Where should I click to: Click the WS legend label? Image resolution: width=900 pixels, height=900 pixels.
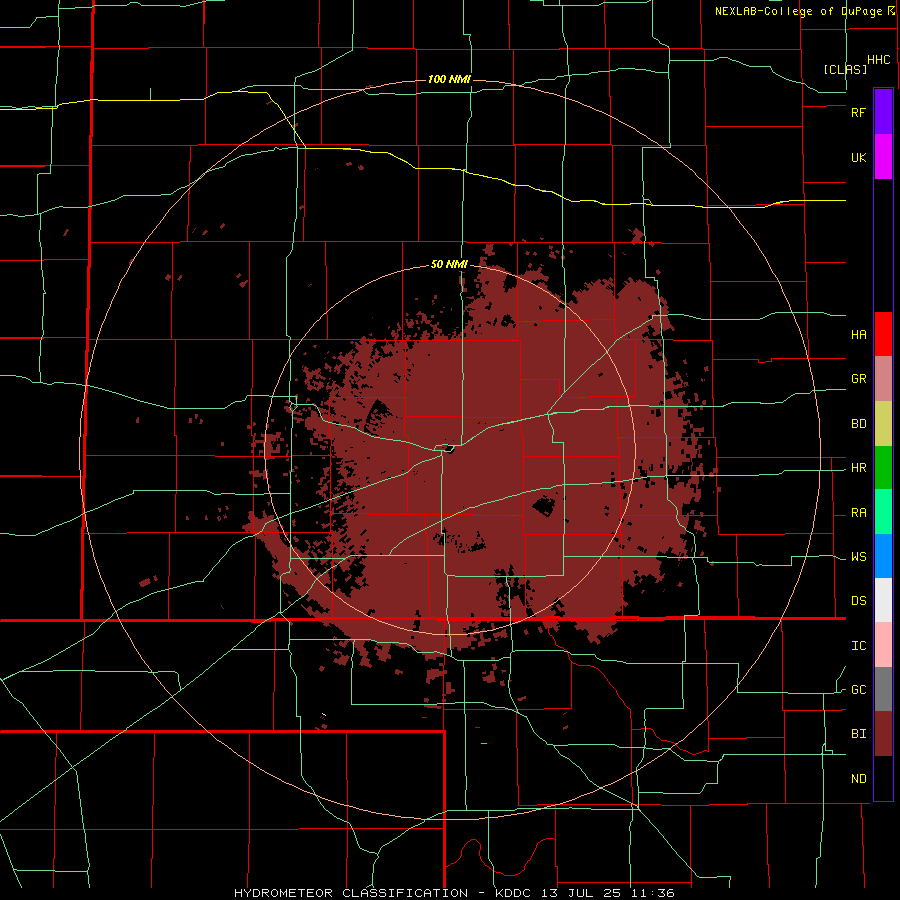[859, 557]
